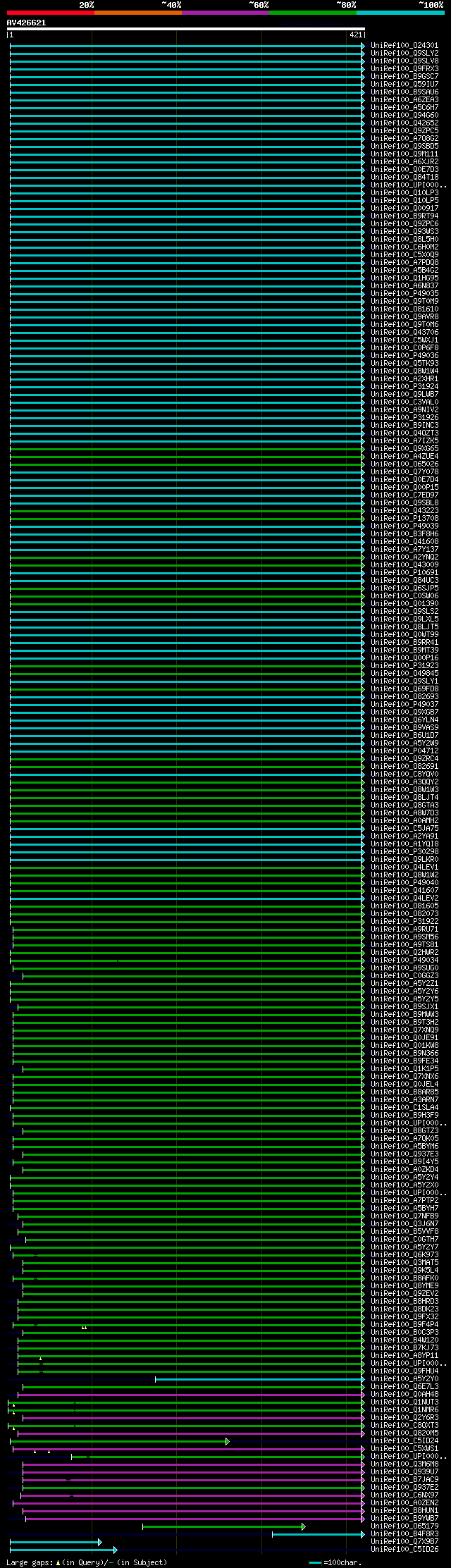The width and height of the screenshot is (451, 1568).
Task: Click arrowhead of the last C5ID26 alignment bar
Action: point(115,1550)
